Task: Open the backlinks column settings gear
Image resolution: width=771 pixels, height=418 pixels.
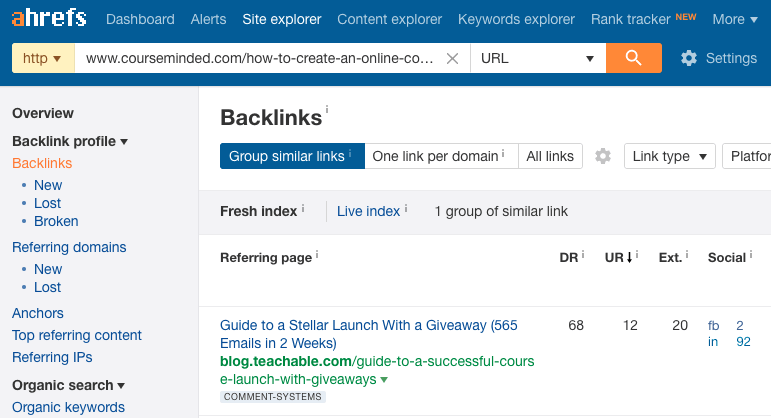Action: [x=602, y=156]
